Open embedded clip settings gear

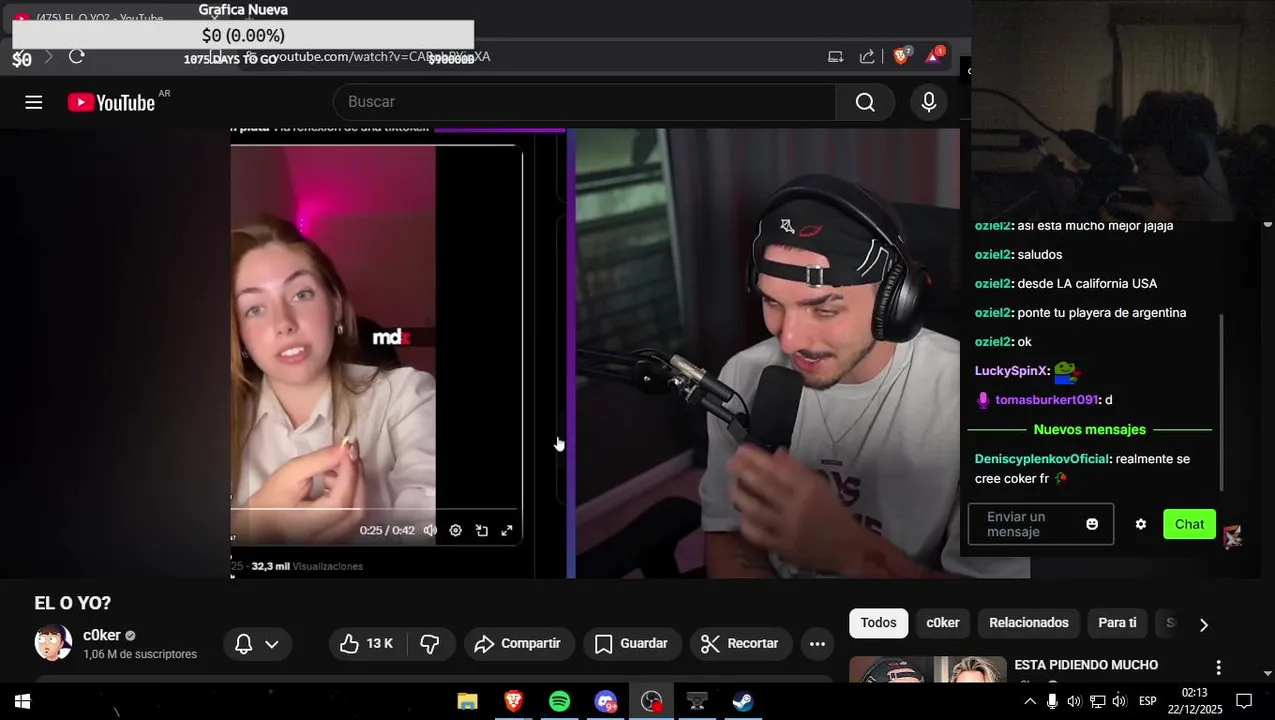(x=456, y=530)
